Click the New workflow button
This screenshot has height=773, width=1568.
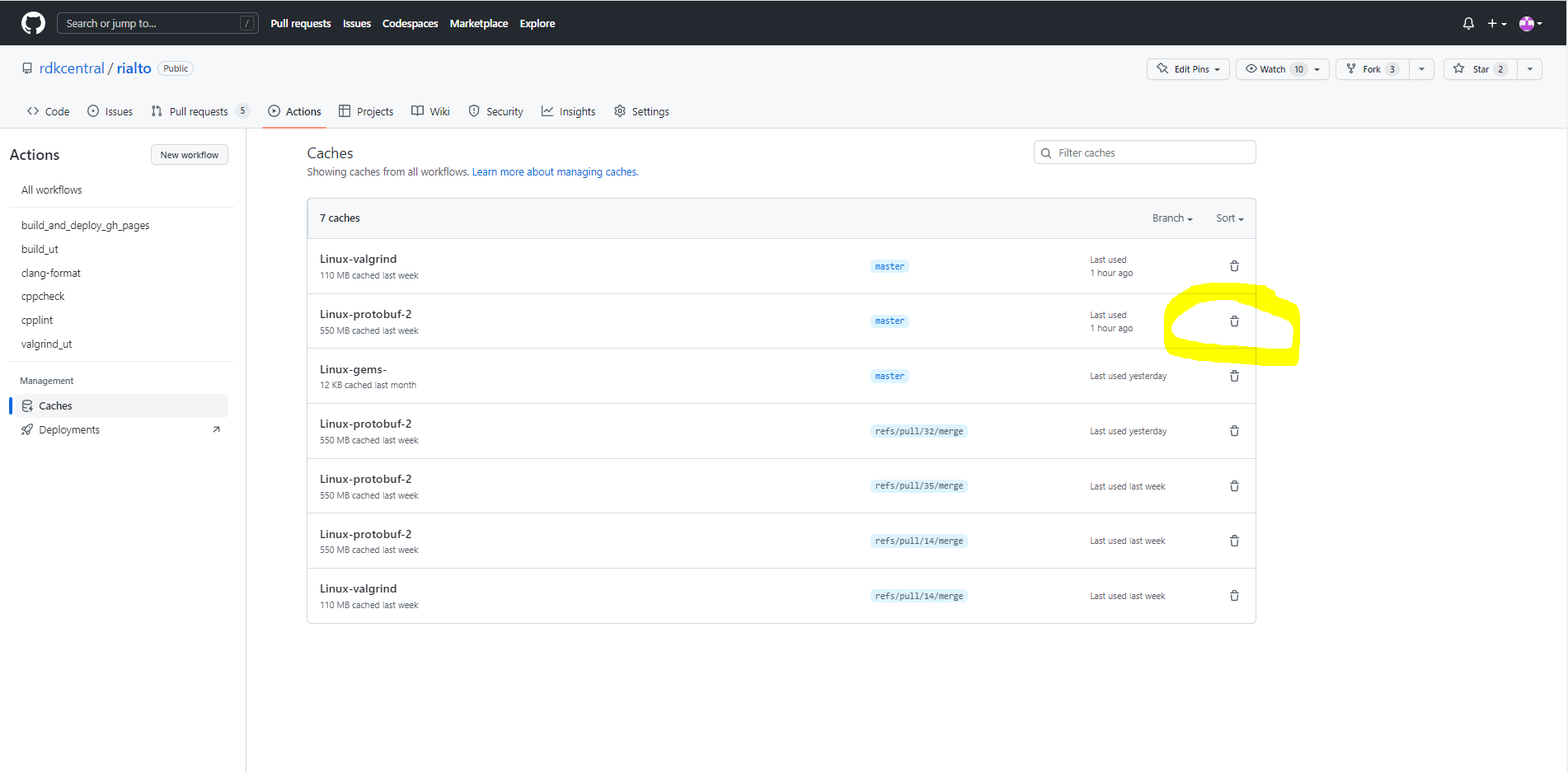(x=189, y=155)
